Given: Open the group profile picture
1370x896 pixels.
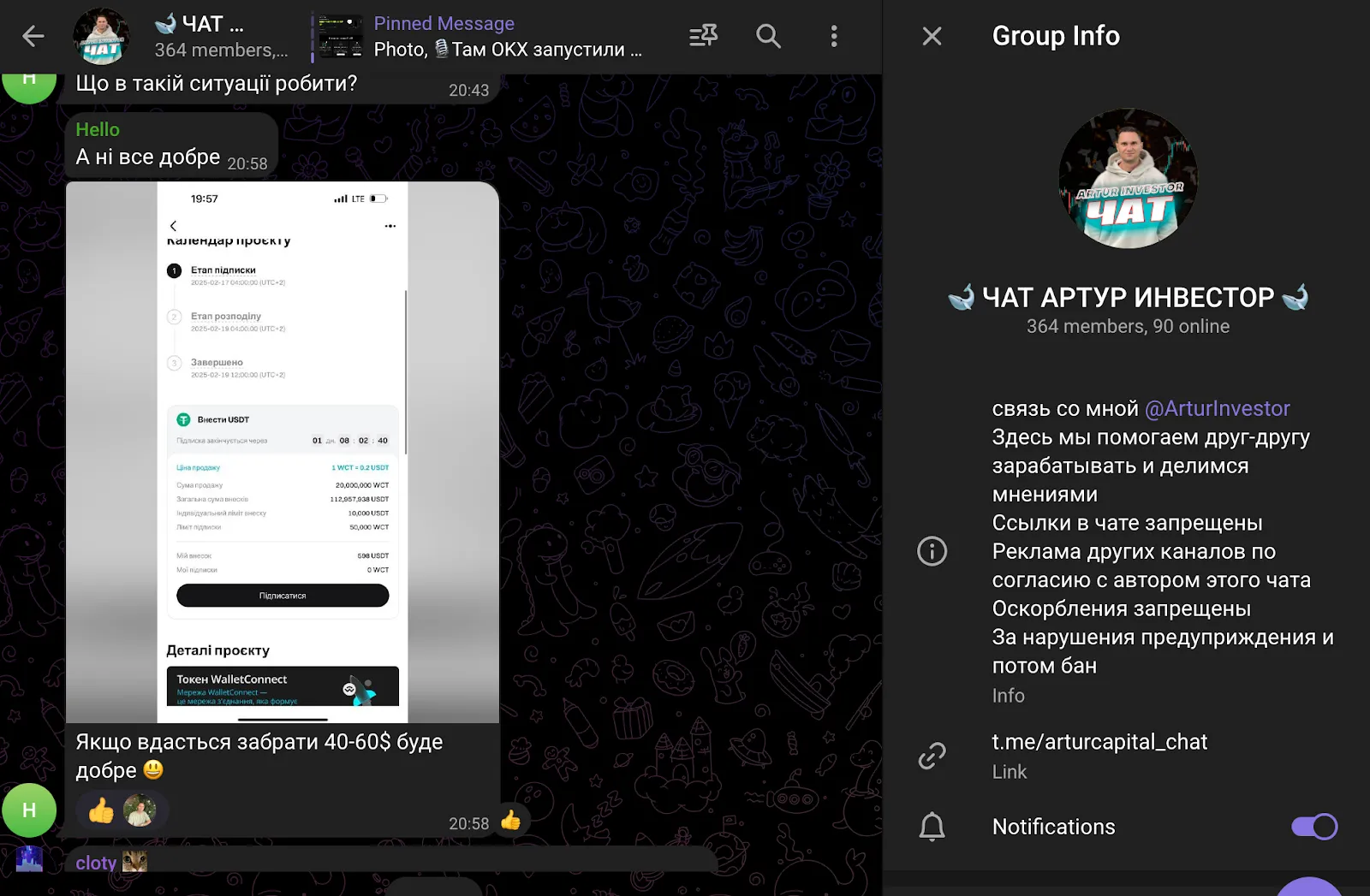Looking at the screenshot, I should [x=1128, y=178].
